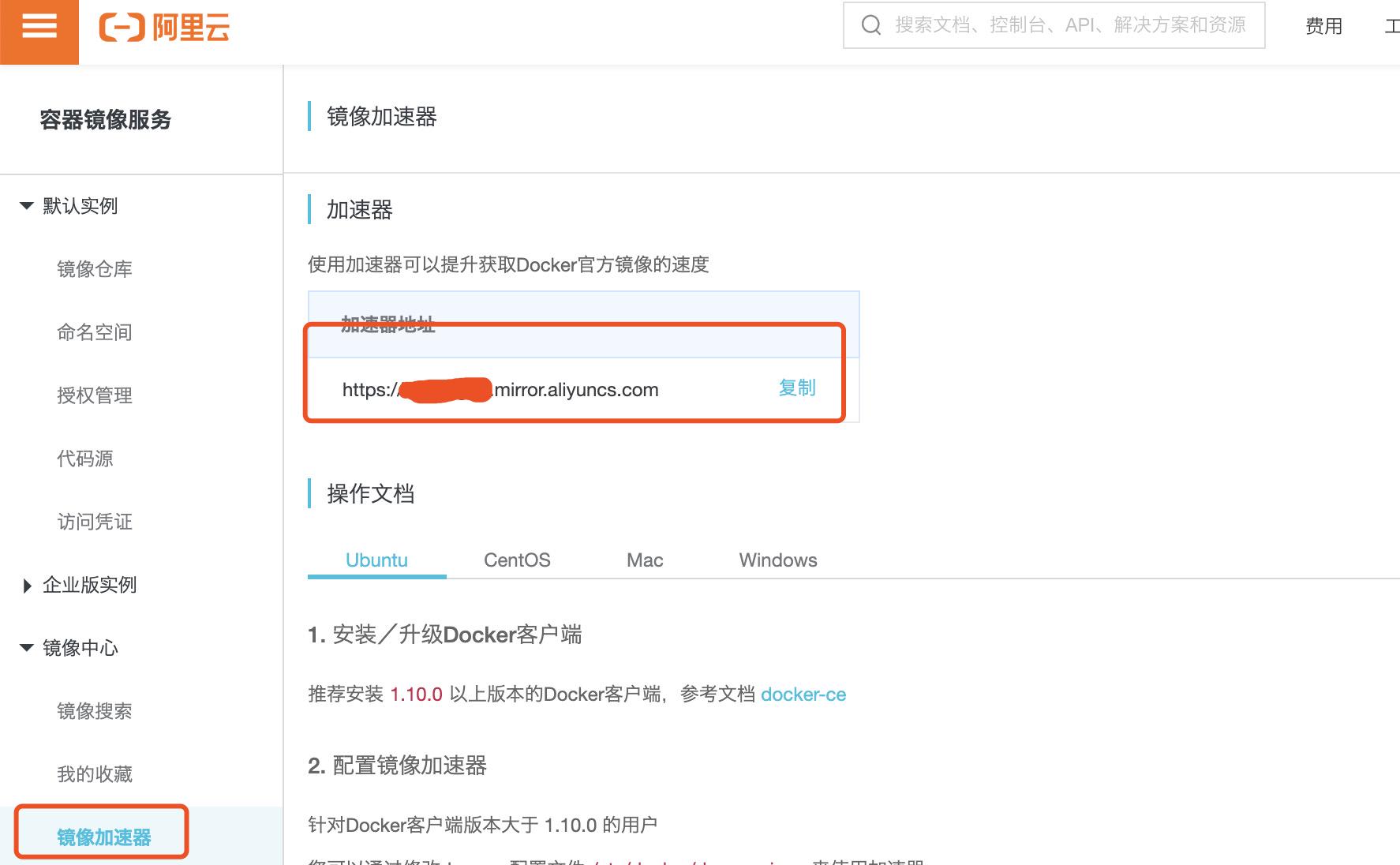The image size is (1400, 865).
Task: Switch to the Mac tab
Action: click(x=645, y=560)
